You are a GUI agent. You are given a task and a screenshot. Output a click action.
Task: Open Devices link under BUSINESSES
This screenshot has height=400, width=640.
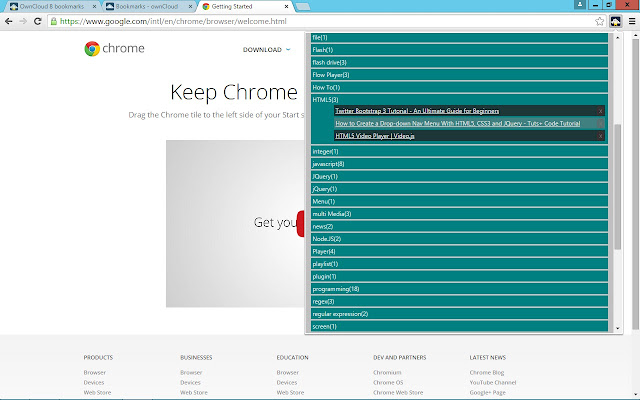pyautogui.click(x=190, y=382)
